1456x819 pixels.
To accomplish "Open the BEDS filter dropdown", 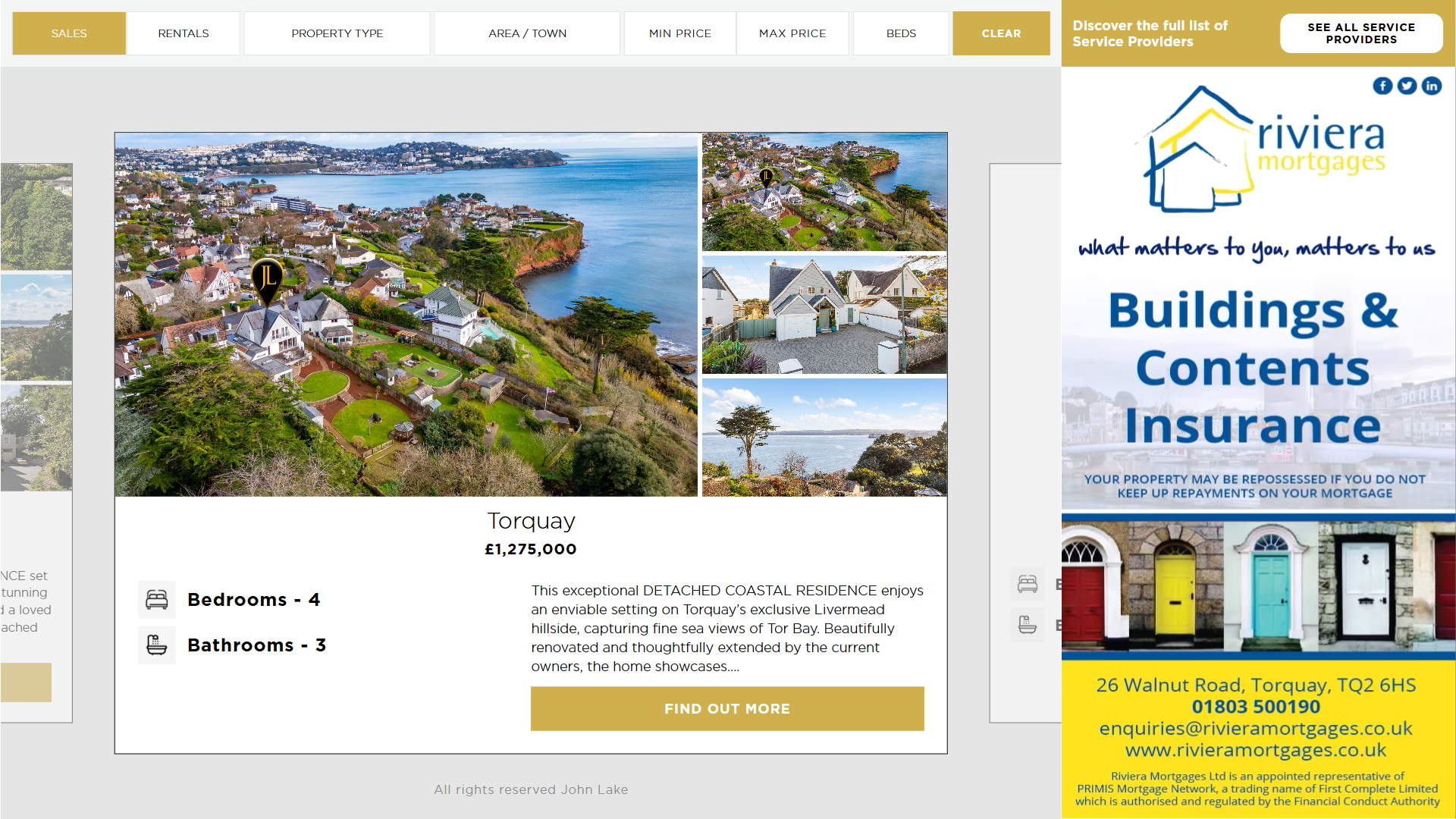I will tap(901, 33).
